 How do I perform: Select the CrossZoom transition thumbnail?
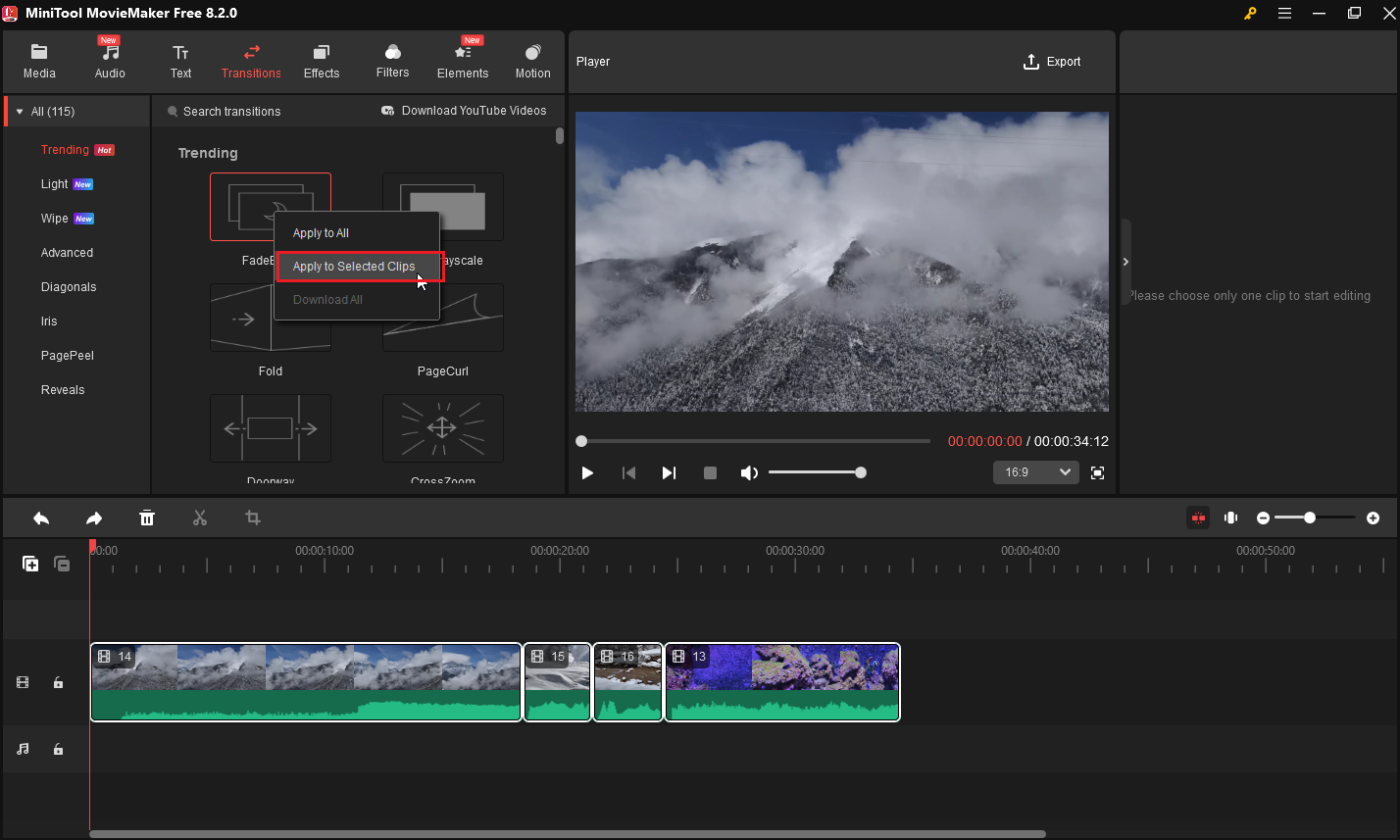click(x=443, y=428)
